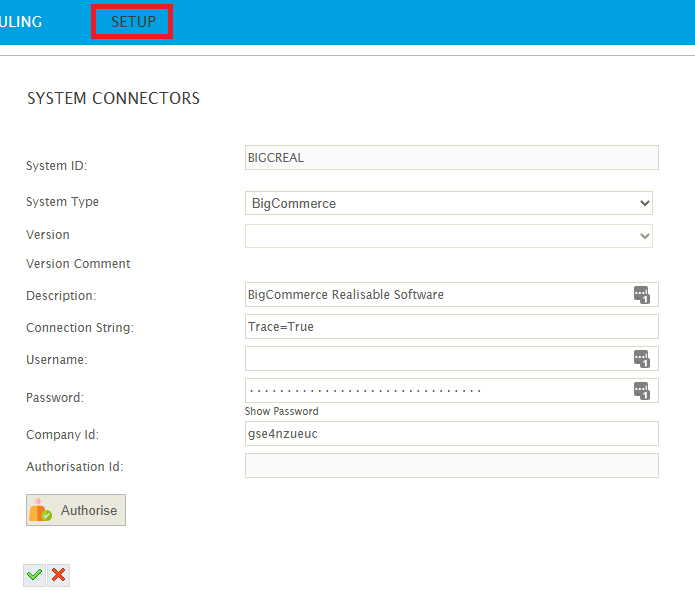The height and width of the screenshot is (610, 695).
Task: Click the Authorisation Id: label
Action: tap(75, 466)
